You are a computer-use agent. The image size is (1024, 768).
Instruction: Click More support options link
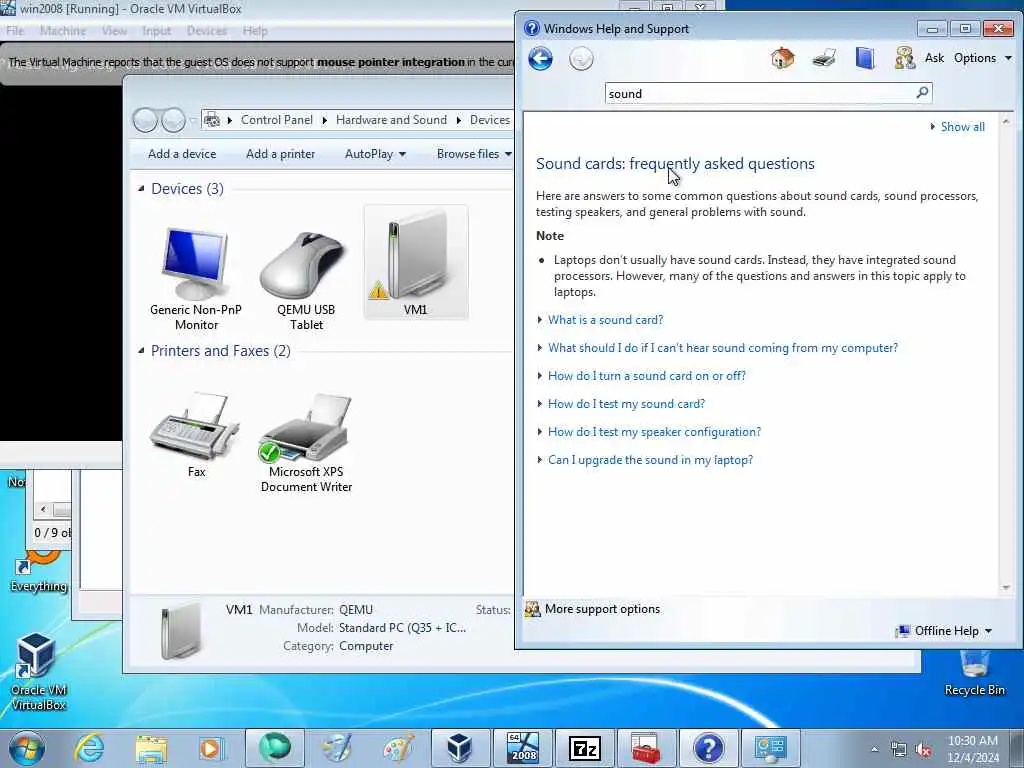coord(602,609)
